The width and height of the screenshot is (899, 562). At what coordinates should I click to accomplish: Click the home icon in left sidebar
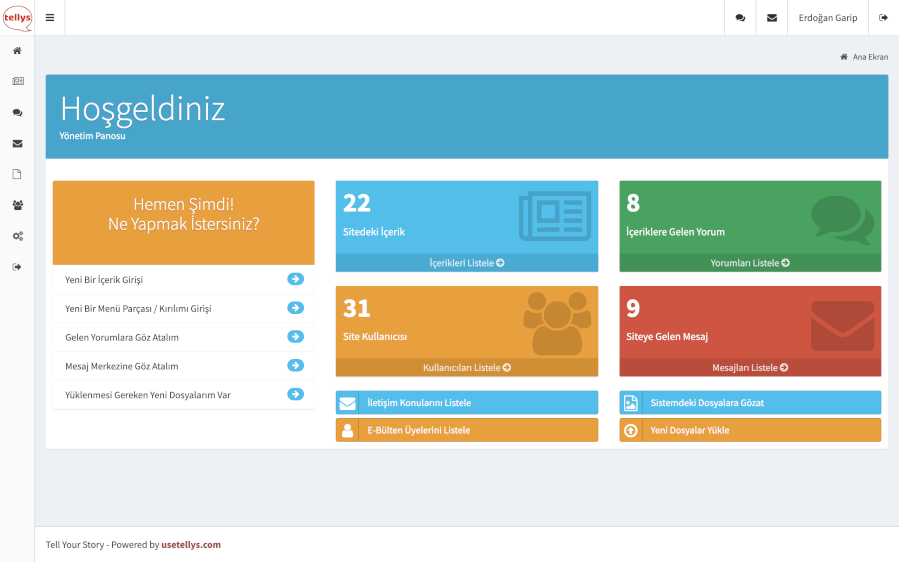17,51
